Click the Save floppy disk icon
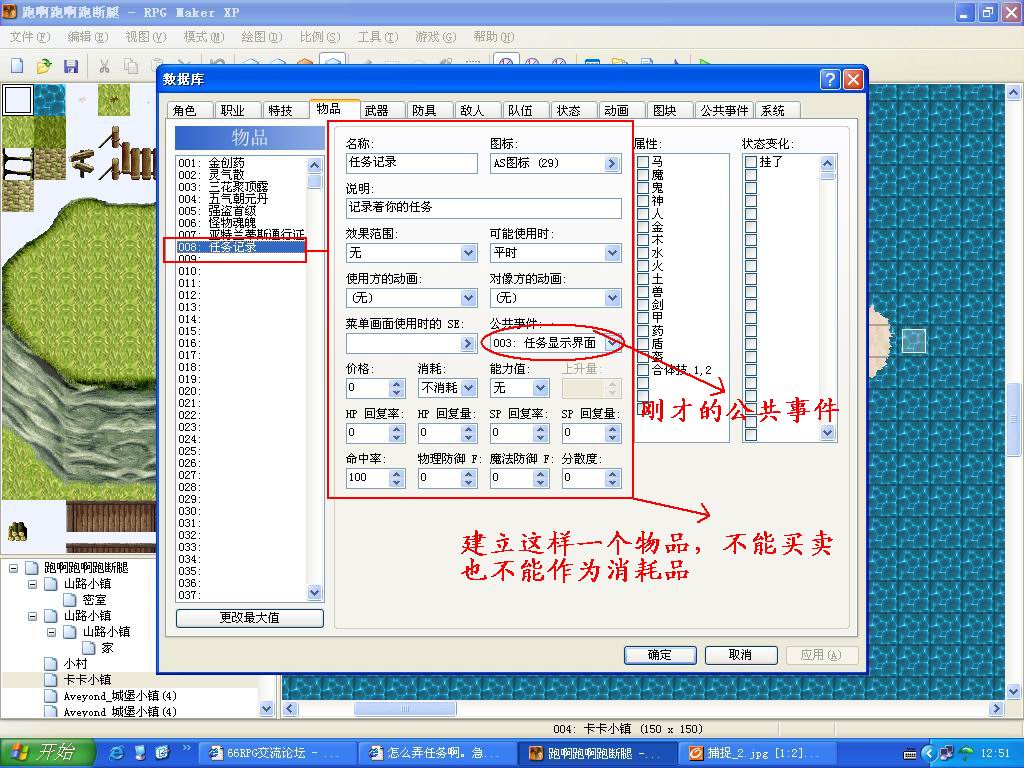The width and height of the screenshot is (1024, 768). 71,65
